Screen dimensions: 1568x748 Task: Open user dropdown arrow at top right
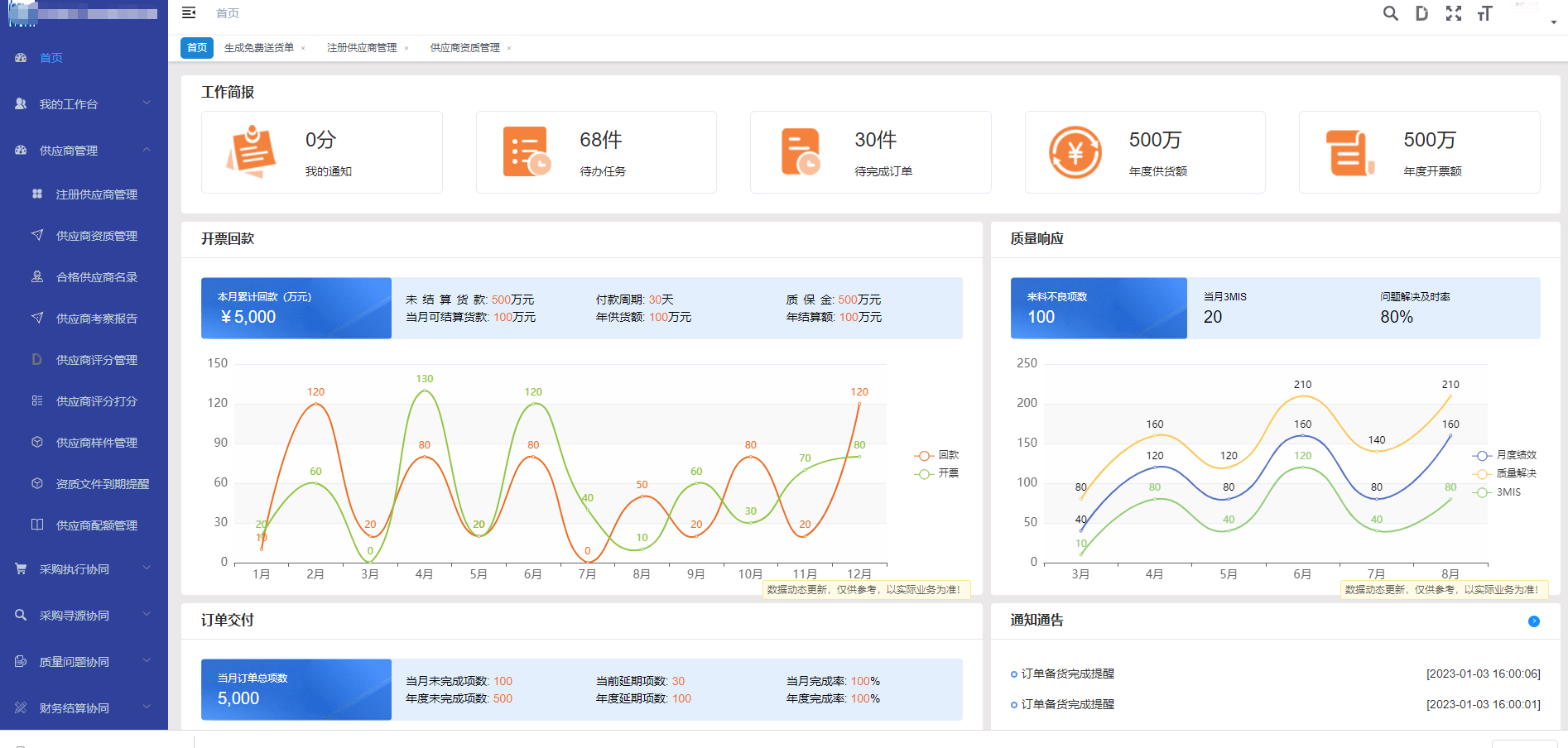click(1553, 22)
